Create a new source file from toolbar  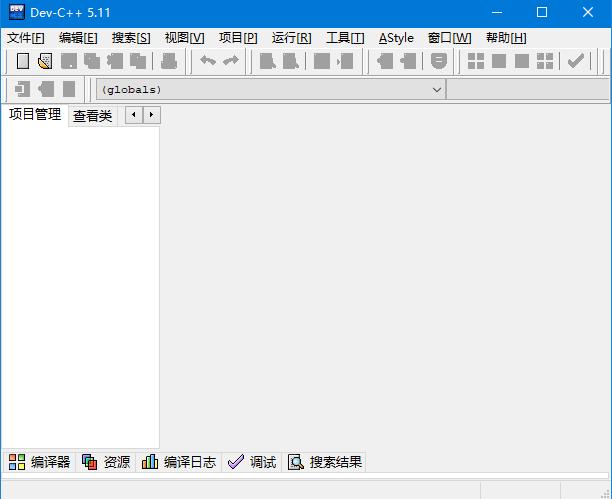(x=23, y=61)
